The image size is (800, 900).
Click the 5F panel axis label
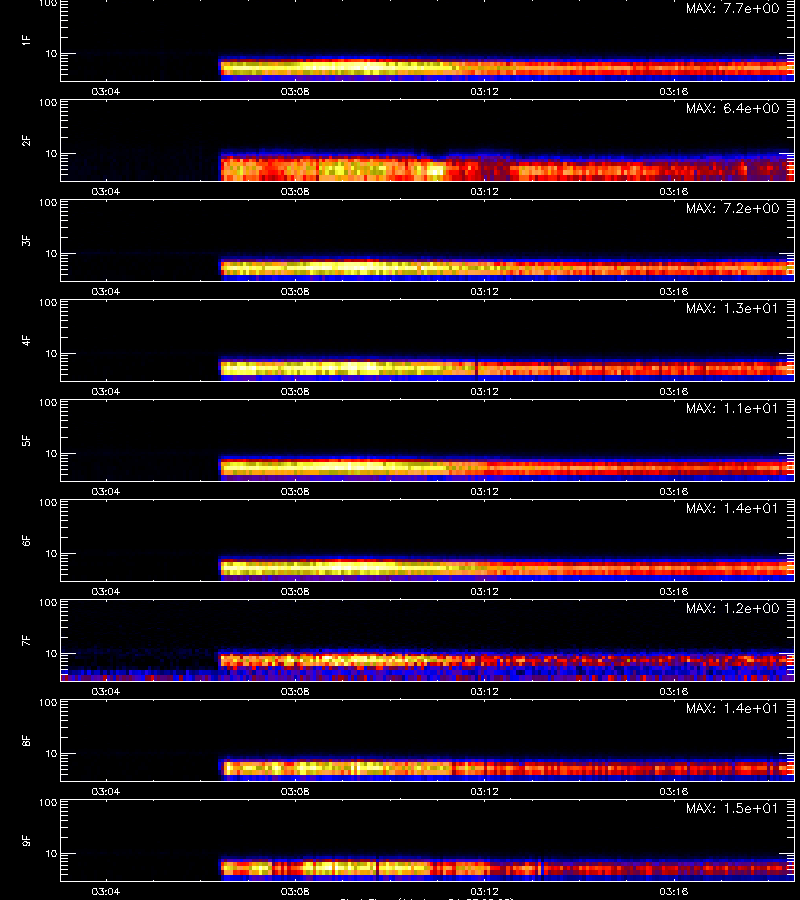coord(26,441)
